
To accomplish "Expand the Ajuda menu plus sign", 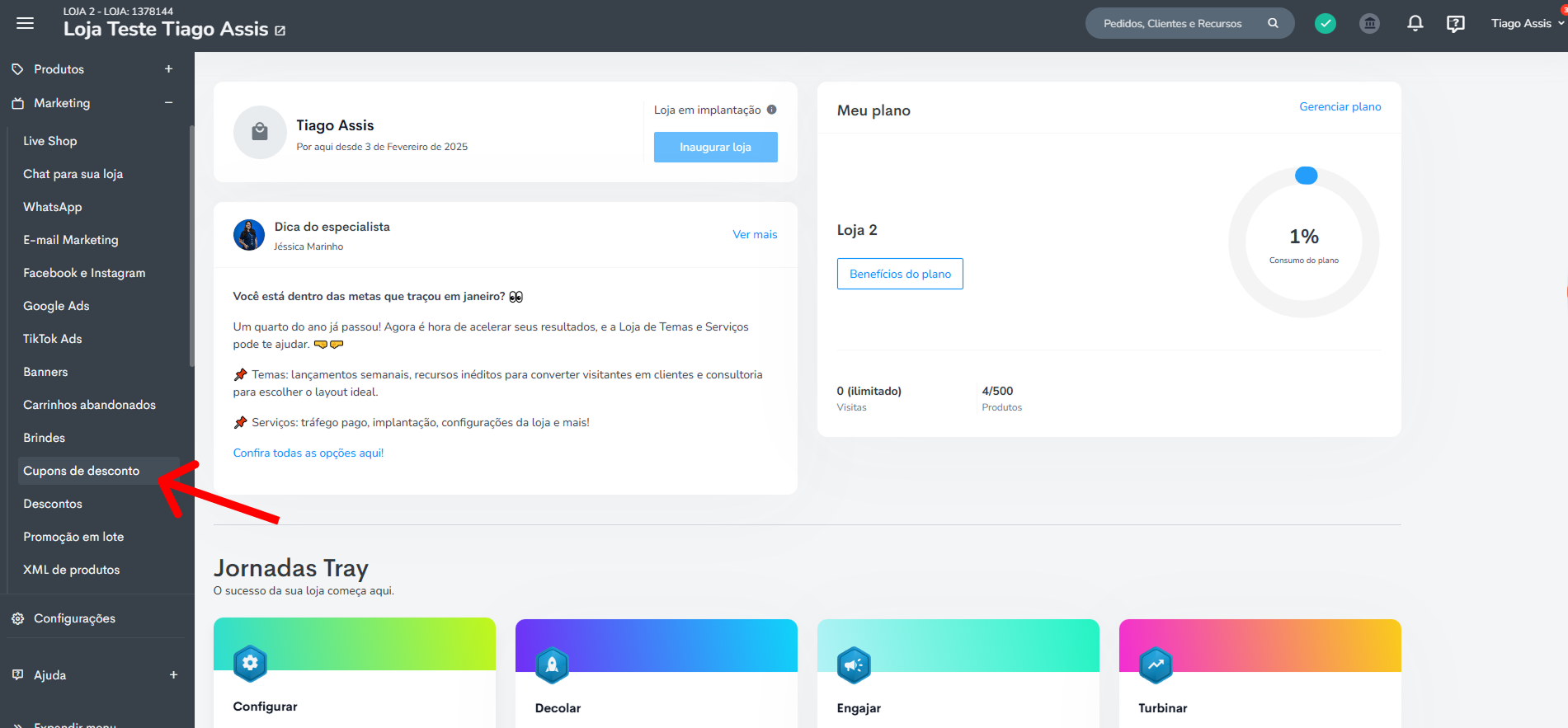I will point(173,674).
